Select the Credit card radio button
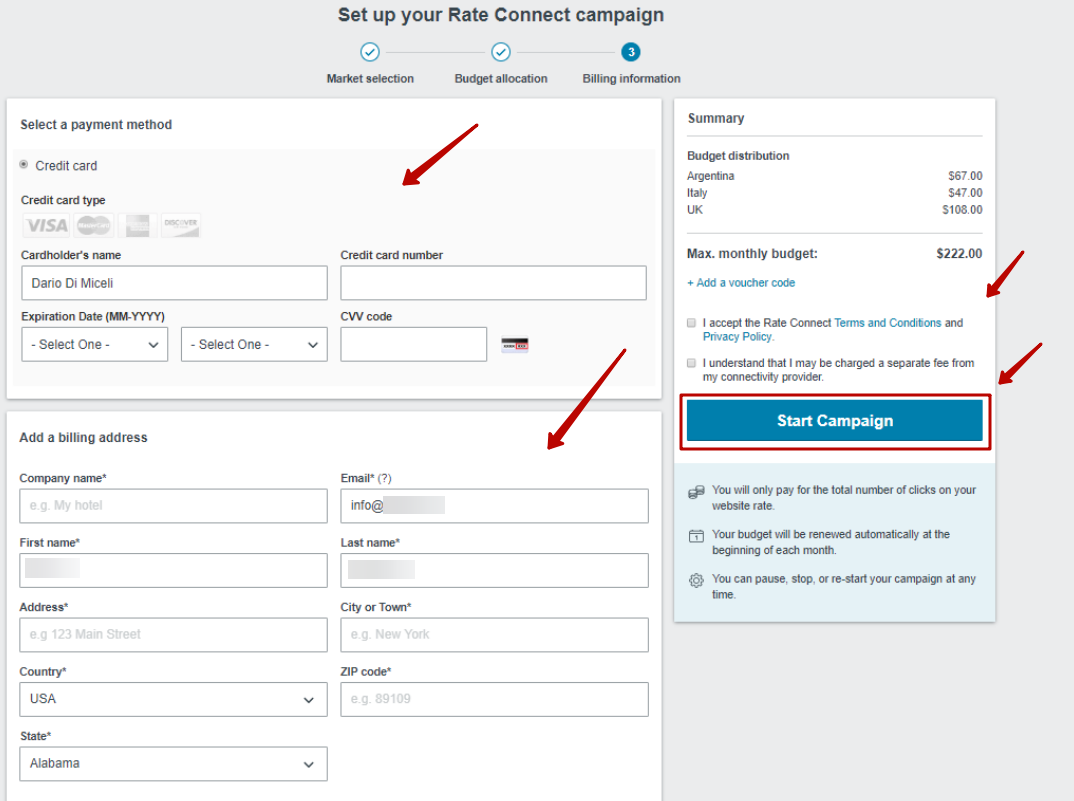This screenshot has height=801, width=1074. click(x=24, y=164)
